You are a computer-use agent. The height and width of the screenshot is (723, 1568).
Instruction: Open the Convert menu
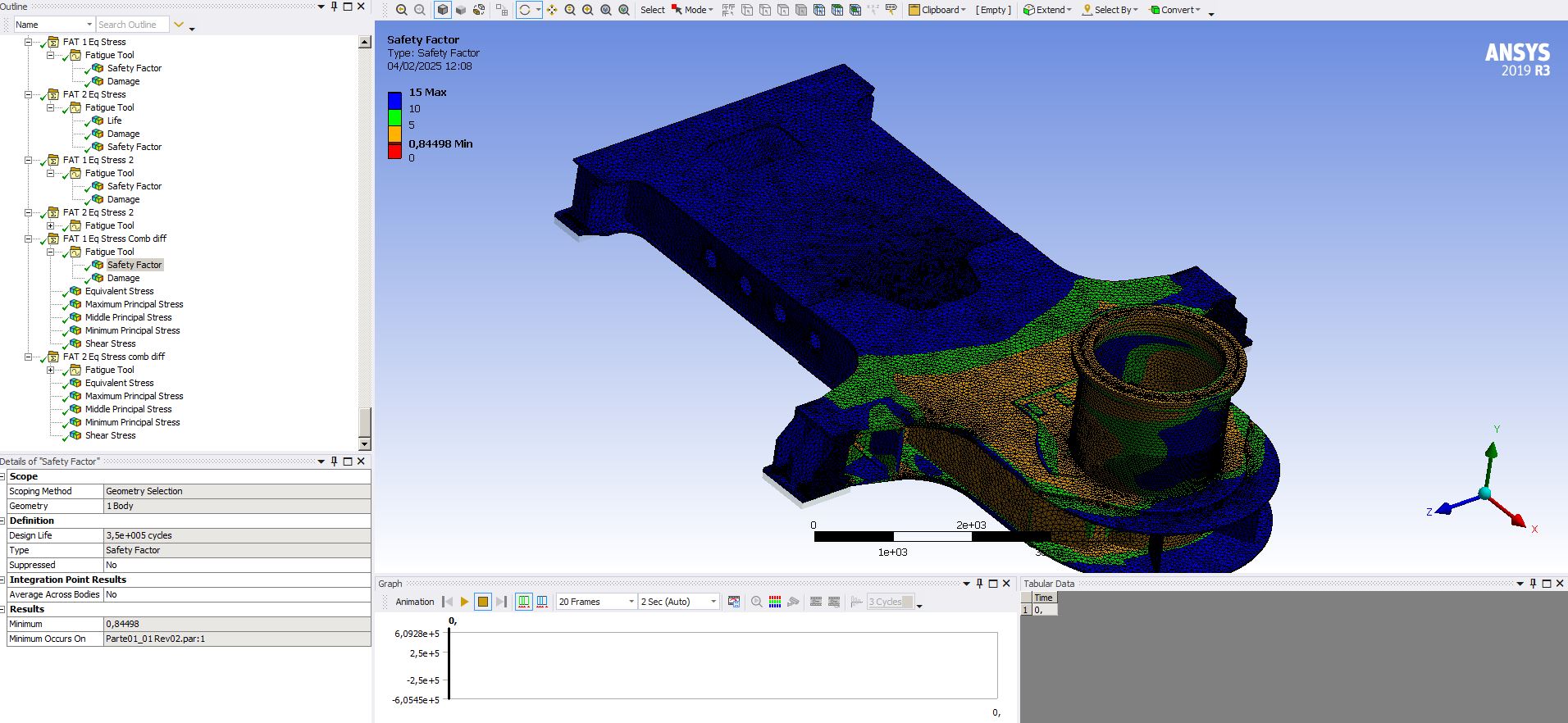(x=1175, y=10)
